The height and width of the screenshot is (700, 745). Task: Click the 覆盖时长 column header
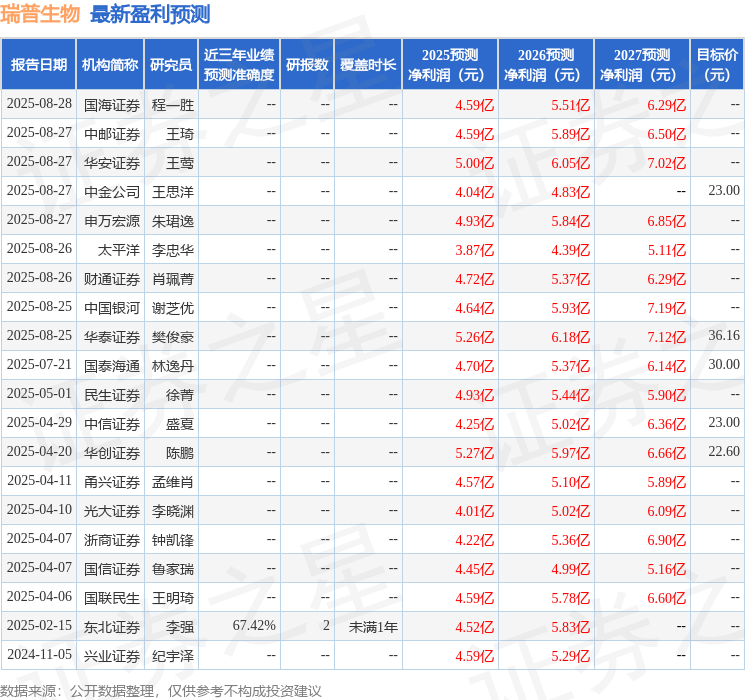[x=368, y=65]
